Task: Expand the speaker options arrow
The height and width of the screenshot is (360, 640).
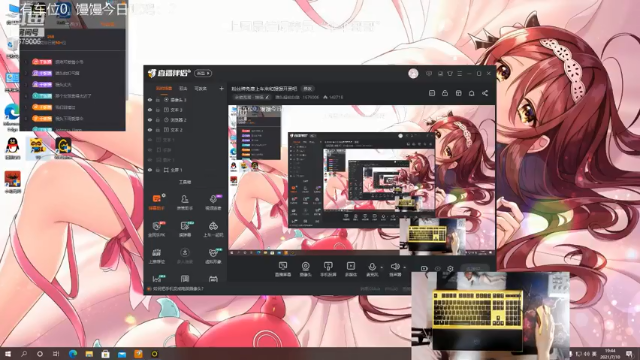Action: 404,267
